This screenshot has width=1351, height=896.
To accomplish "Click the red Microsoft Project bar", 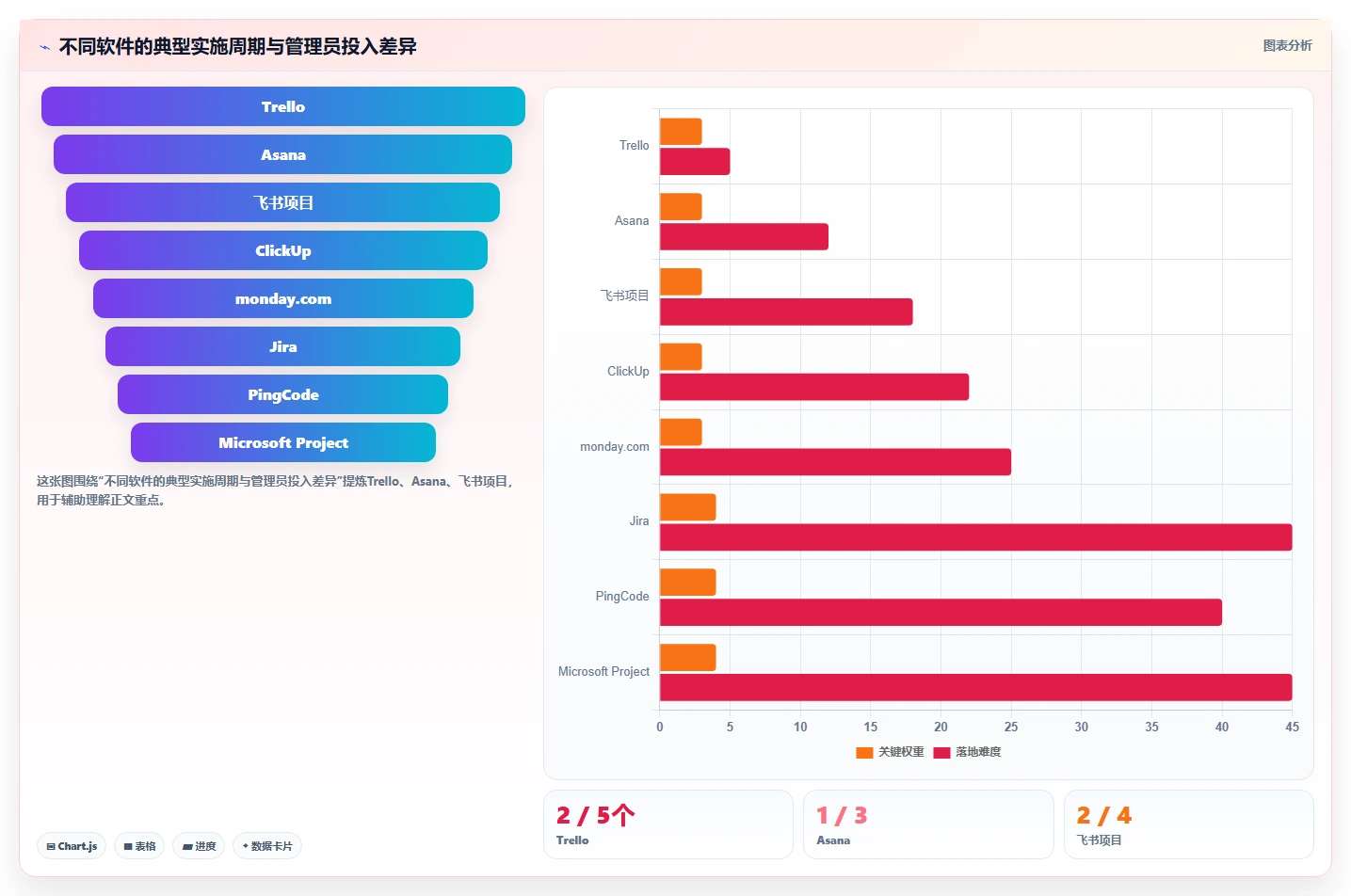I will (976, 688).
